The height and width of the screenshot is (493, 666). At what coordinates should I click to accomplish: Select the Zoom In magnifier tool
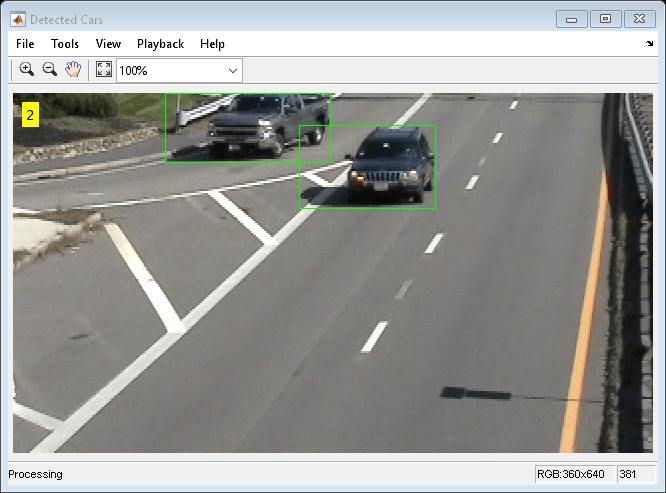tap(26, 69)
